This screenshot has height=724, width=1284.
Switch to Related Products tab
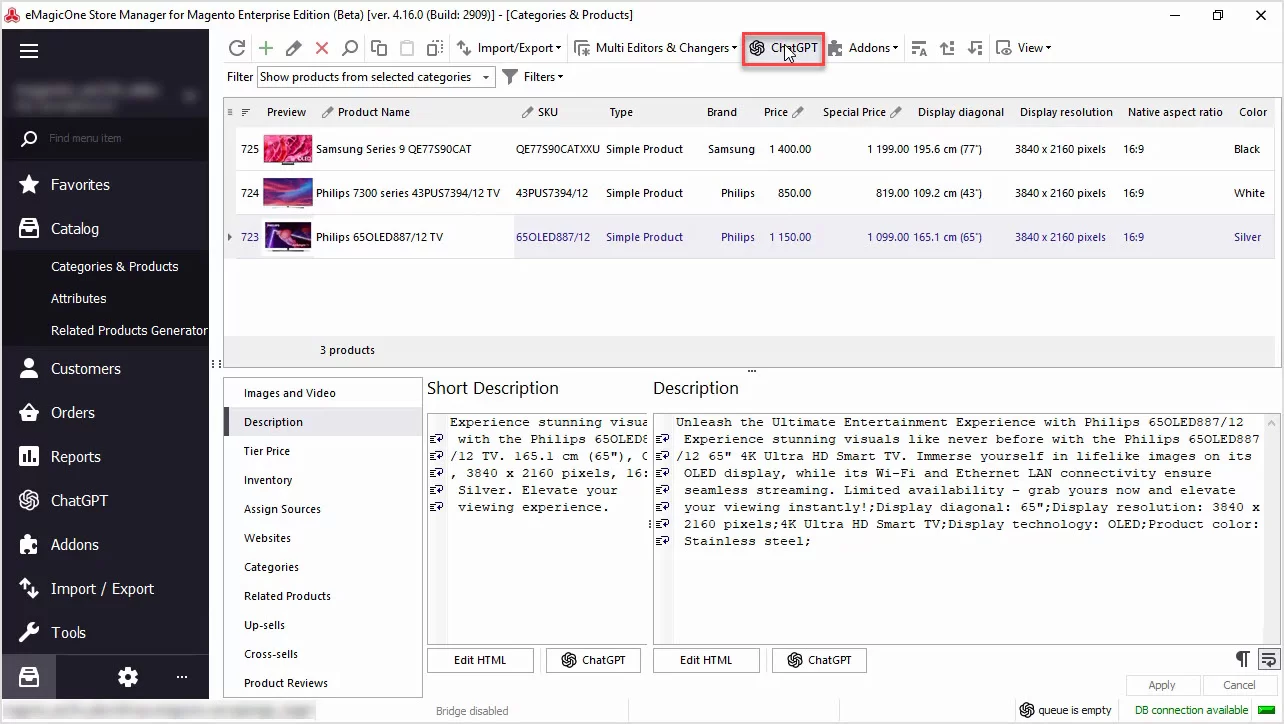[x=323, y=596]
